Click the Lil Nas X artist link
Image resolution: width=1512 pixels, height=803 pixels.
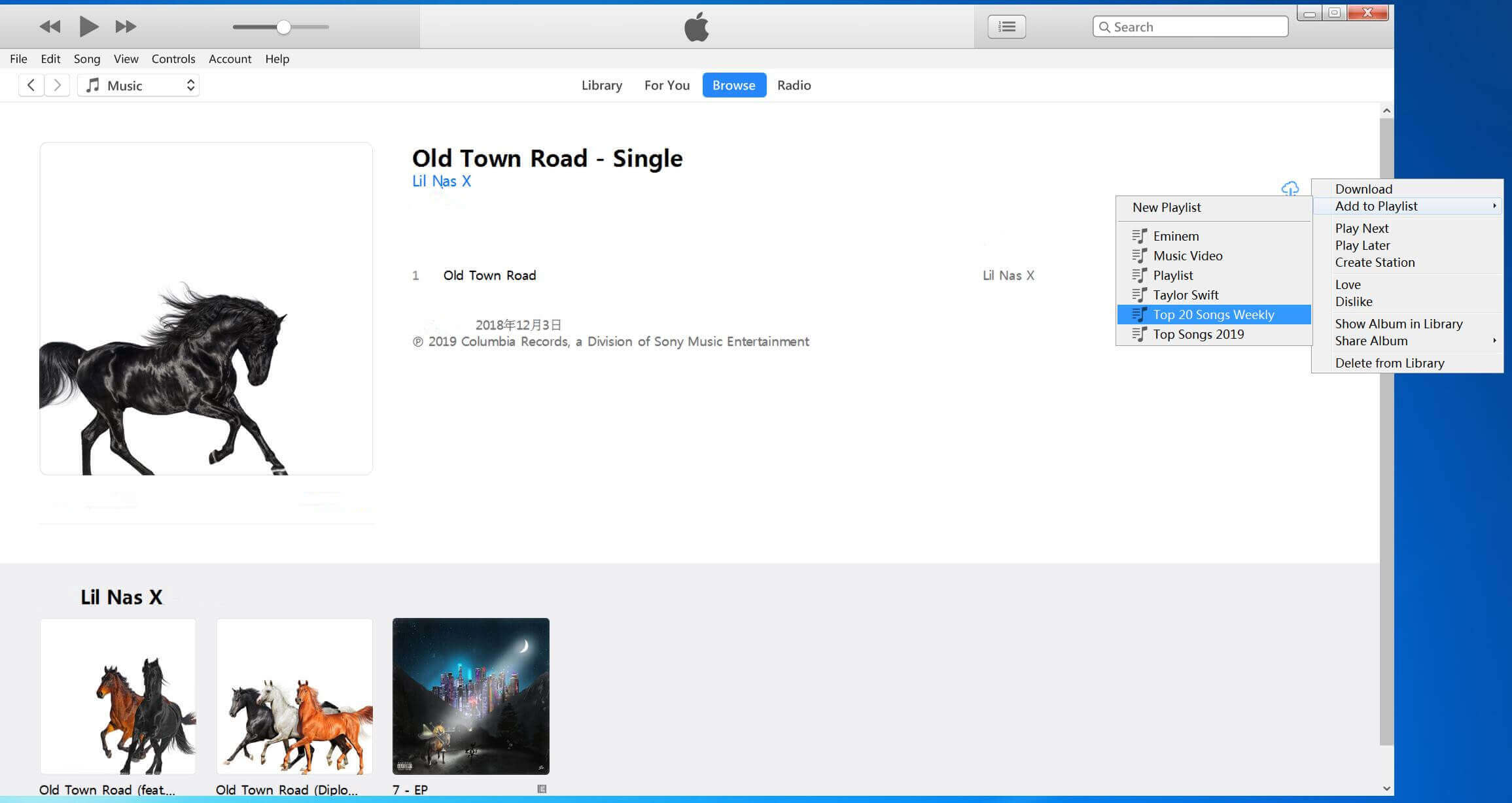[440, 181]
